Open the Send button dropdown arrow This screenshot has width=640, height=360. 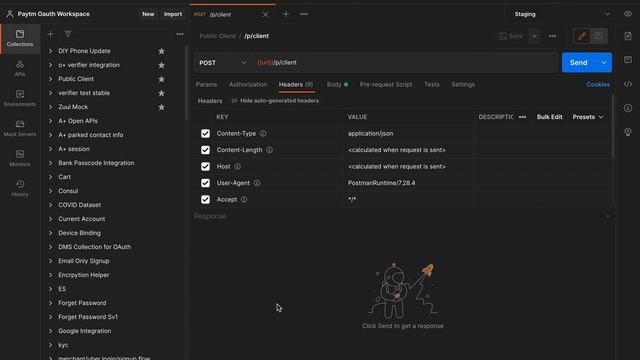click(604, 62)
